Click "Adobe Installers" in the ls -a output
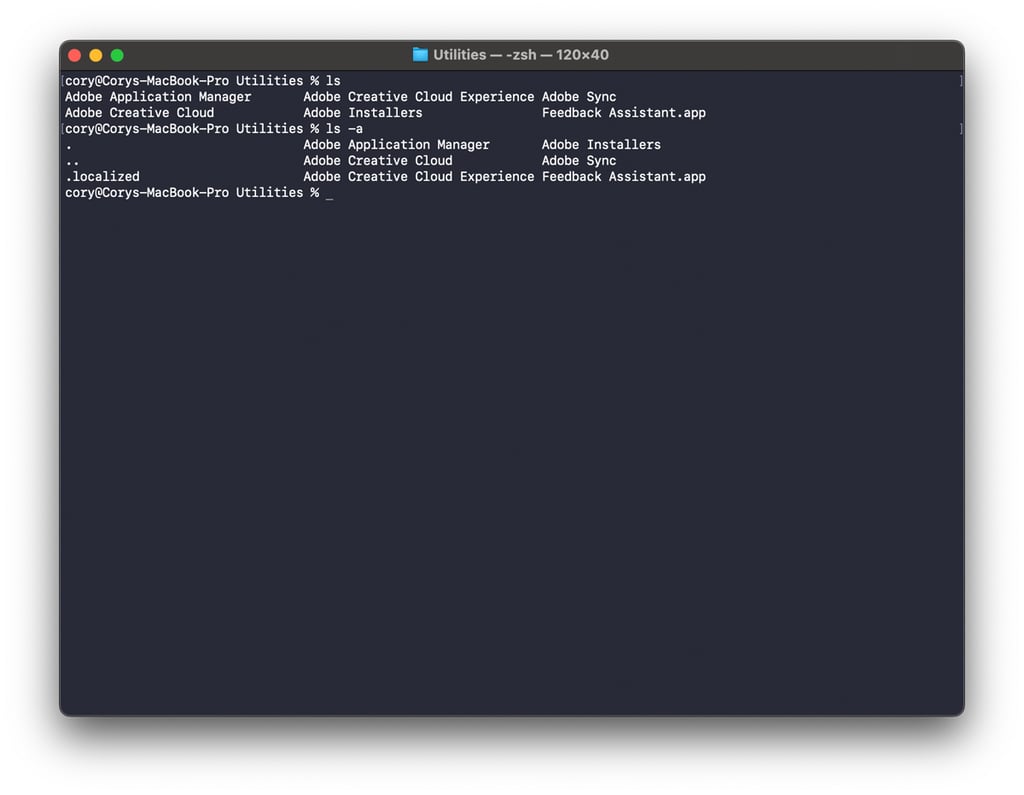Screen dimensions: 1024x795 [x=601, y=144]
